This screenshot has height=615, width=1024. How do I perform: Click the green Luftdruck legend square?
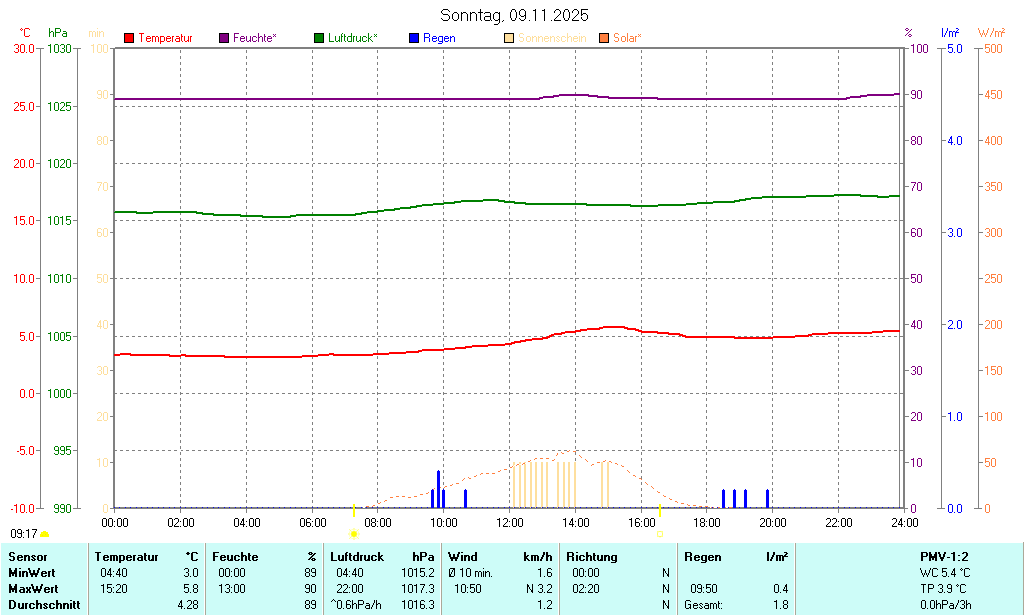pos(319,38)
